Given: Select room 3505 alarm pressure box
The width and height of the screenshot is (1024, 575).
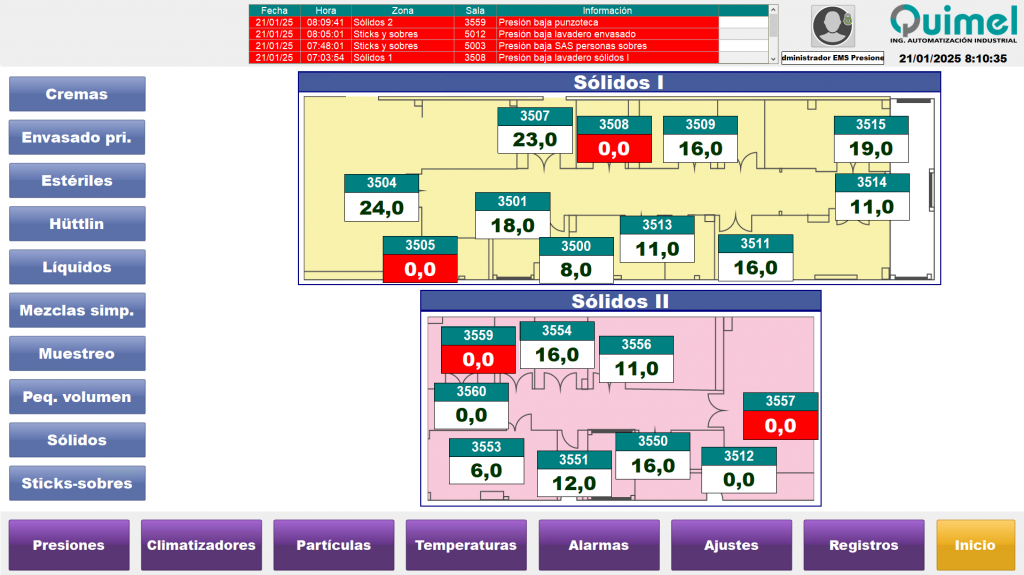Looking at the screenshot, I should (420, 268).
